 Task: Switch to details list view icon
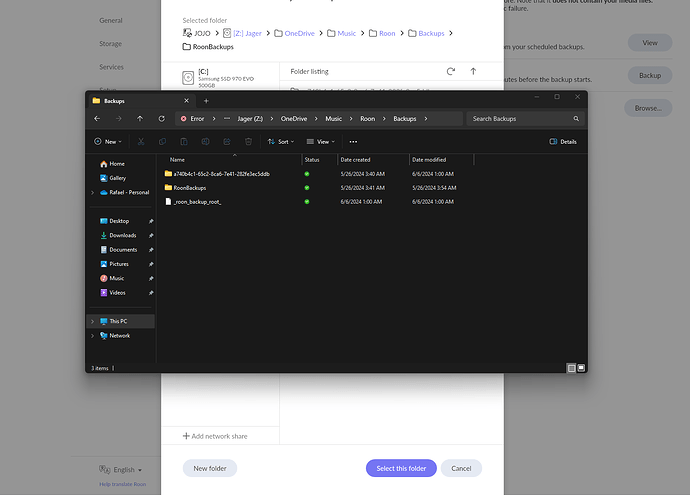571,368
